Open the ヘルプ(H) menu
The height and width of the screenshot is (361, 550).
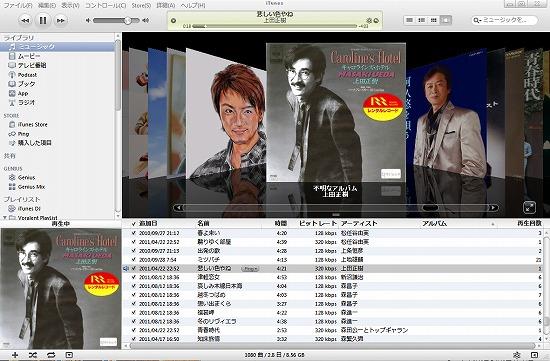click(x=193, y=5)
